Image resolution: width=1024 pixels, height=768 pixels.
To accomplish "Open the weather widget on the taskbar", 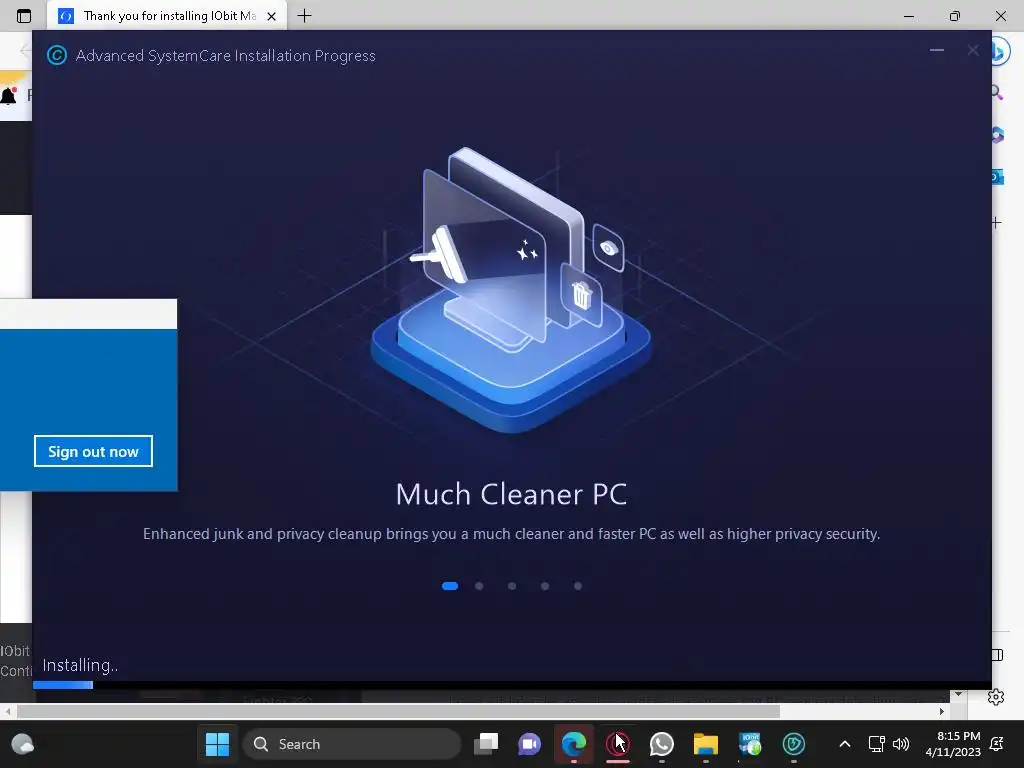I will click(23, 744).
